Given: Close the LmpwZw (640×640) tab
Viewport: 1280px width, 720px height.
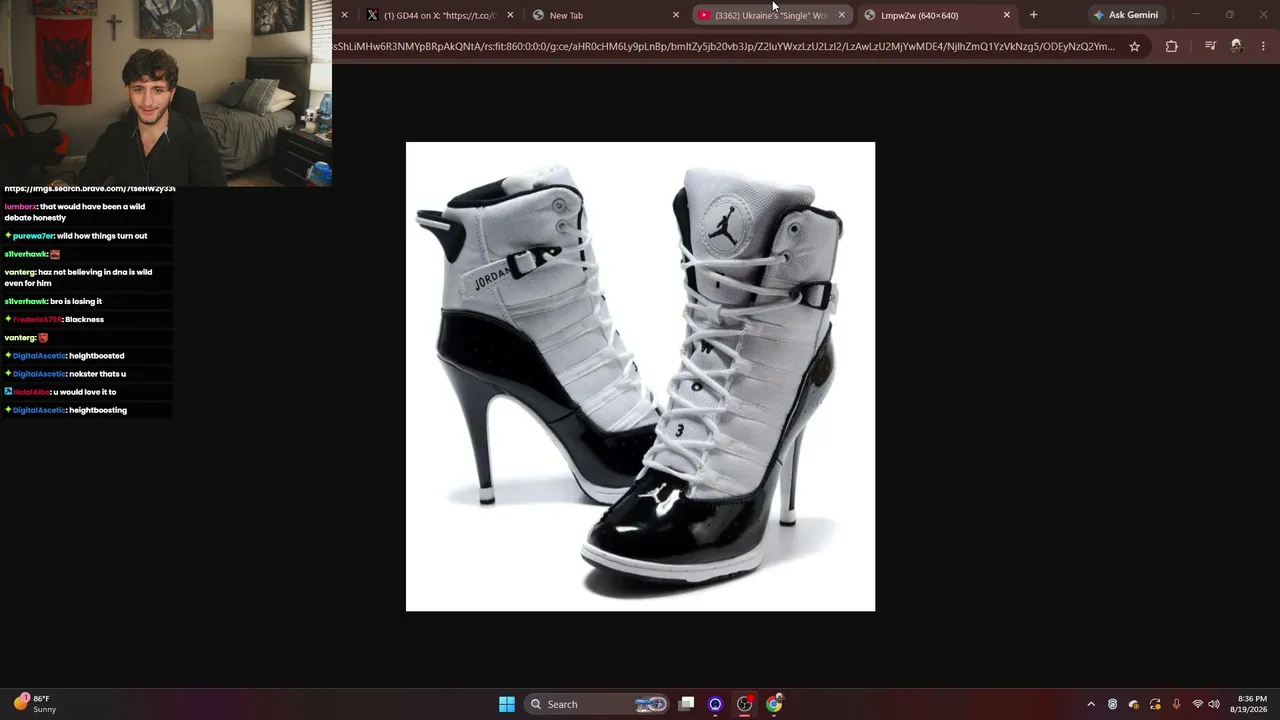Looking at the screenshot, I should [x=1007, y=15].
